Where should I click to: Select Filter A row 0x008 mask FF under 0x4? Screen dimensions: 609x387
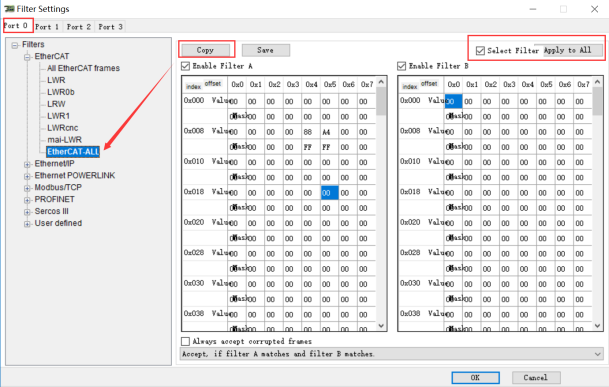tap(311, 147)
